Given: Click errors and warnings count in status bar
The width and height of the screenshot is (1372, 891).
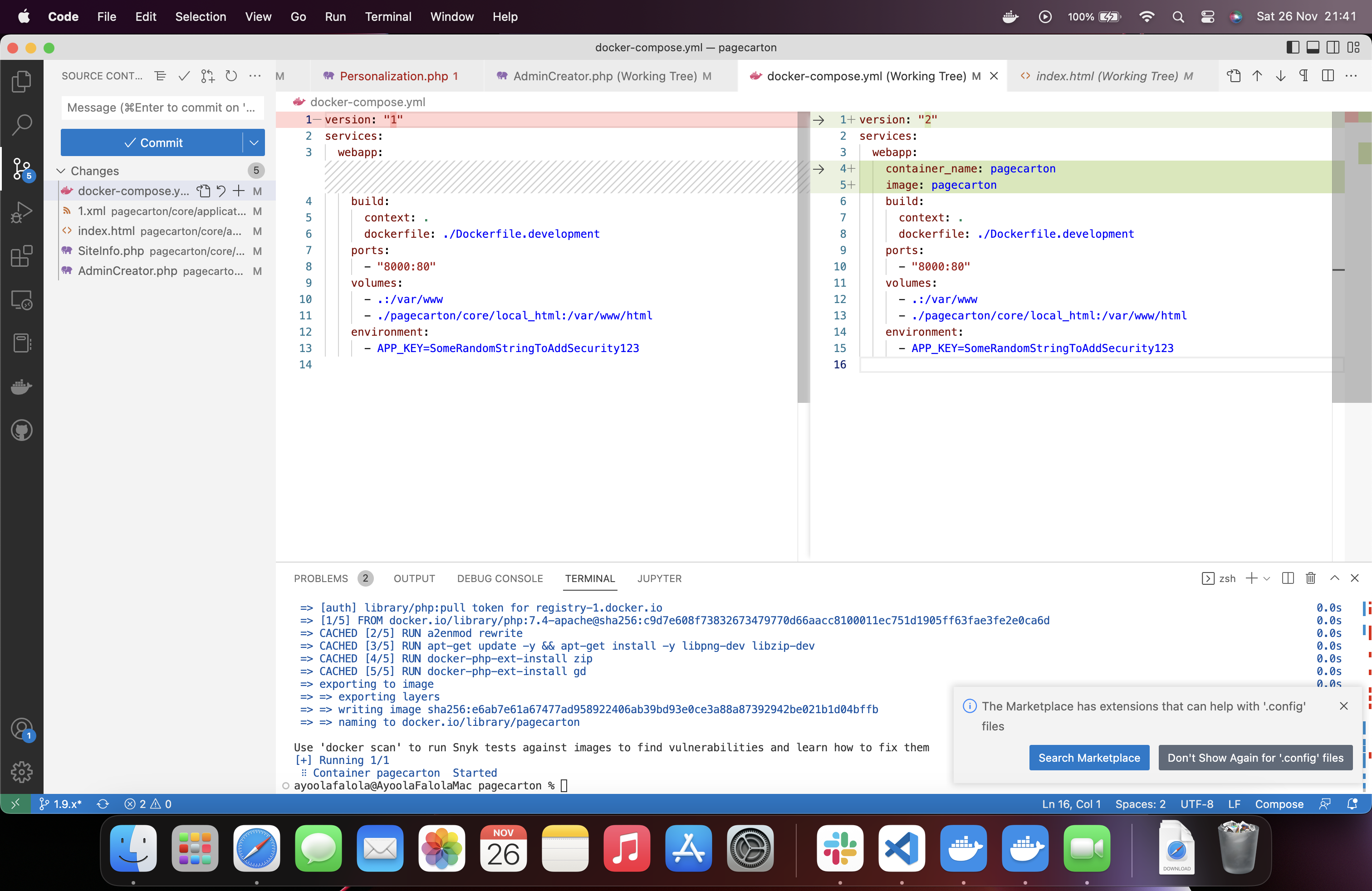Looking at the screenshot, I should point(148,804).
